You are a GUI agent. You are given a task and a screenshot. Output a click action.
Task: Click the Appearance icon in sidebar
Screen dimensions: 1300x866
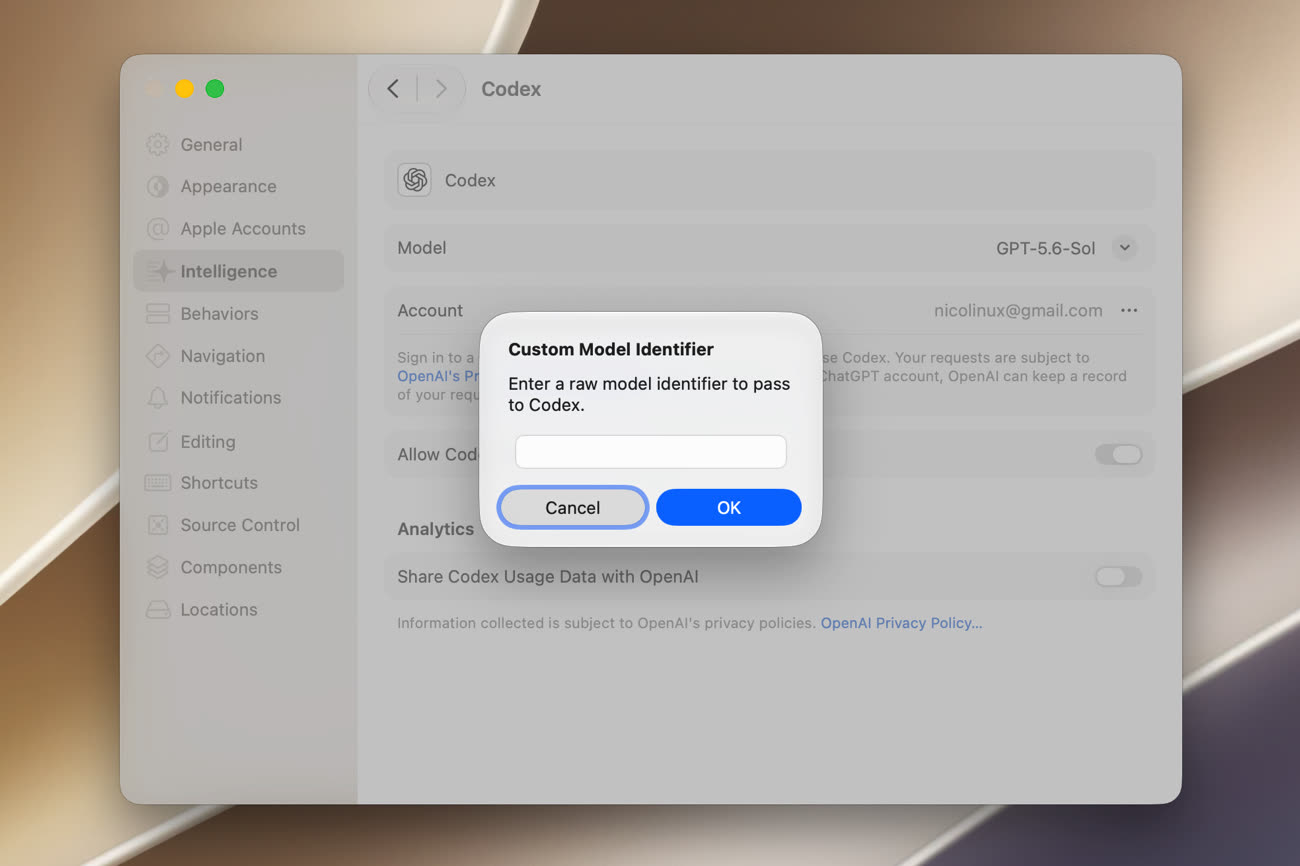click(x=157, y=186)
